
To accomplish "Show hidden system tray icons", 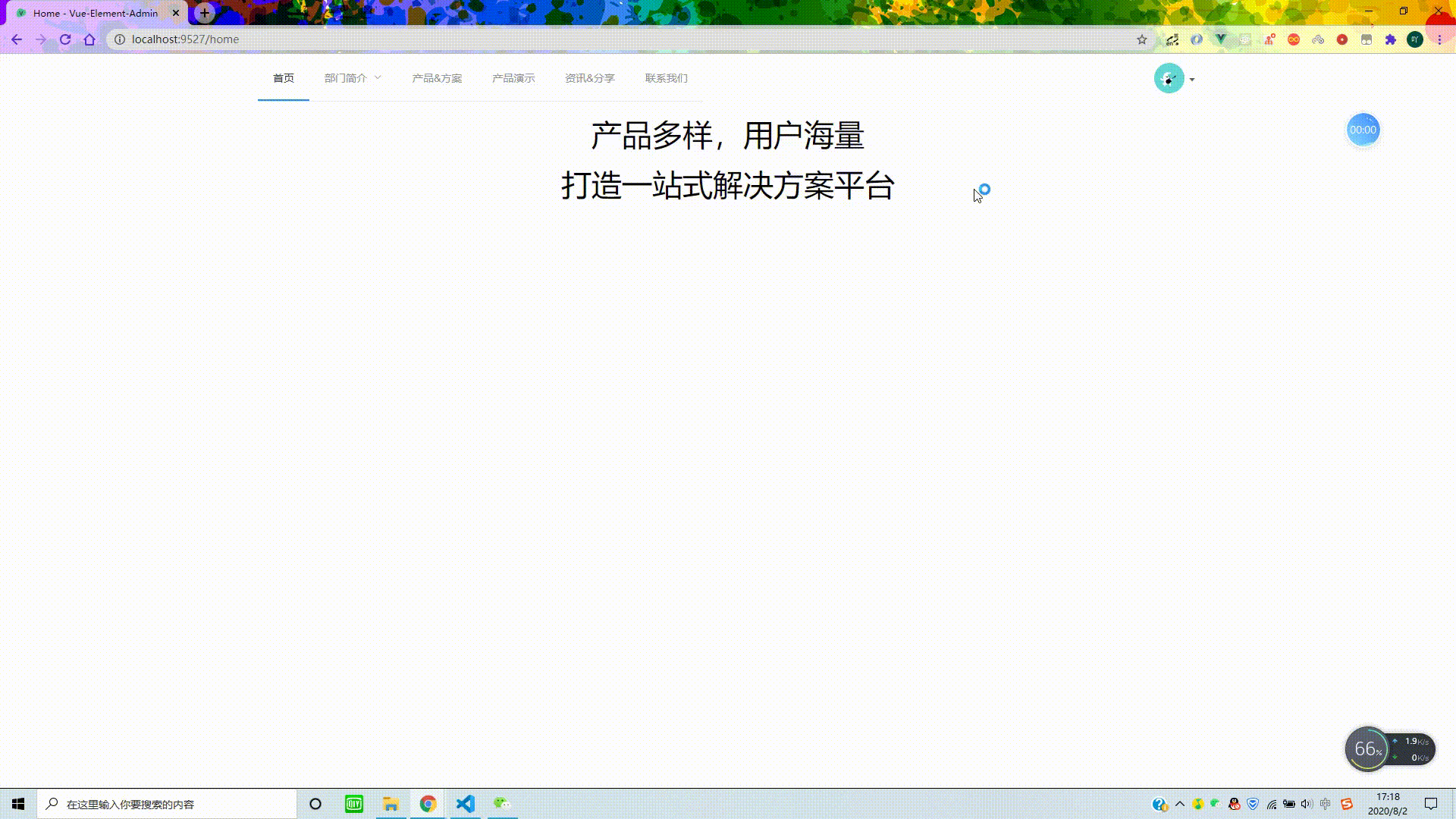I will (1180, 804).
